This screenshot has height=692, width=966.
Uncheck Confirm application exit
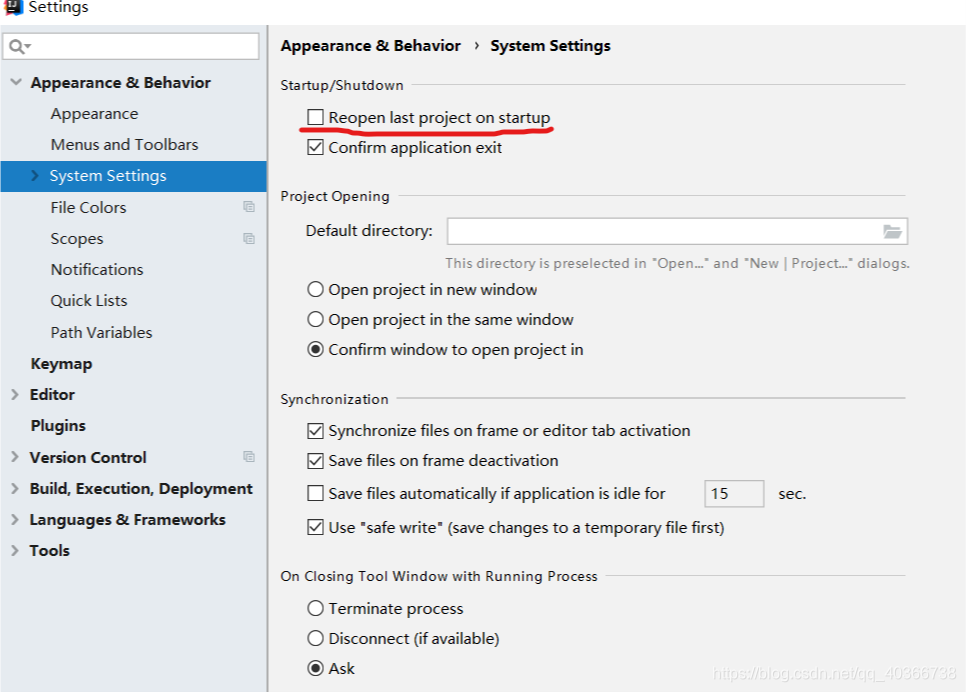(316, 148)
